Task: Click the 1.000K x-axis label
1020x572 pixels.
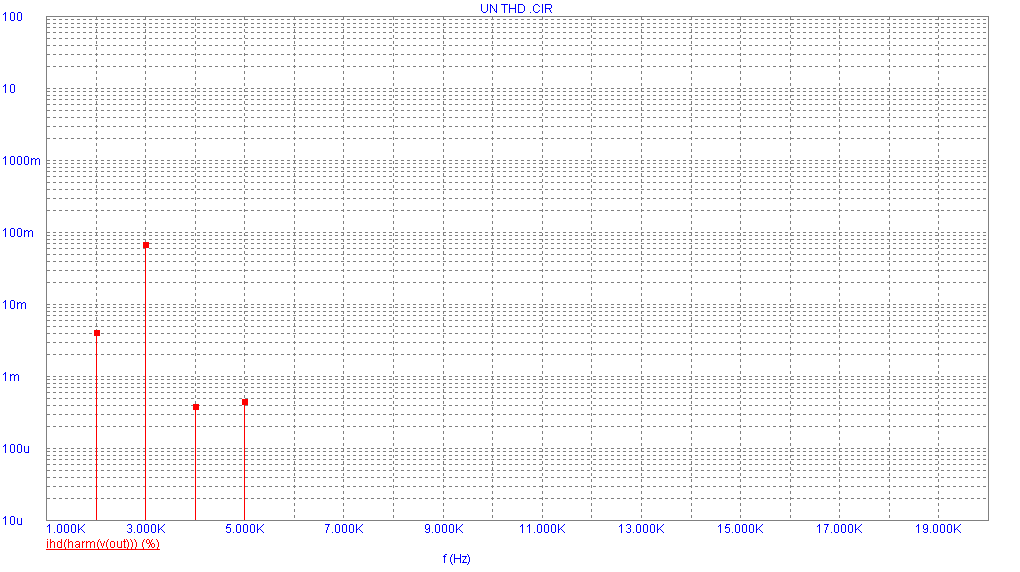Action: (66, 529)
